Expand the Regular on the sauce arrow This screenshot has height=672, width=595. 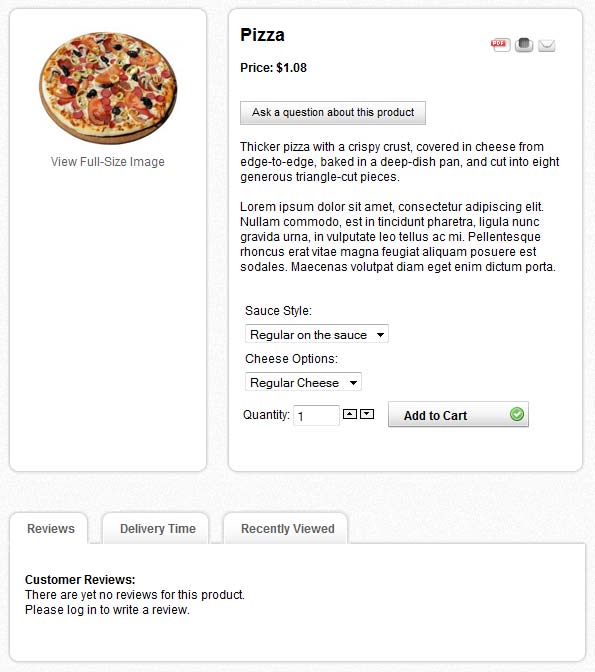click(380, 335)
